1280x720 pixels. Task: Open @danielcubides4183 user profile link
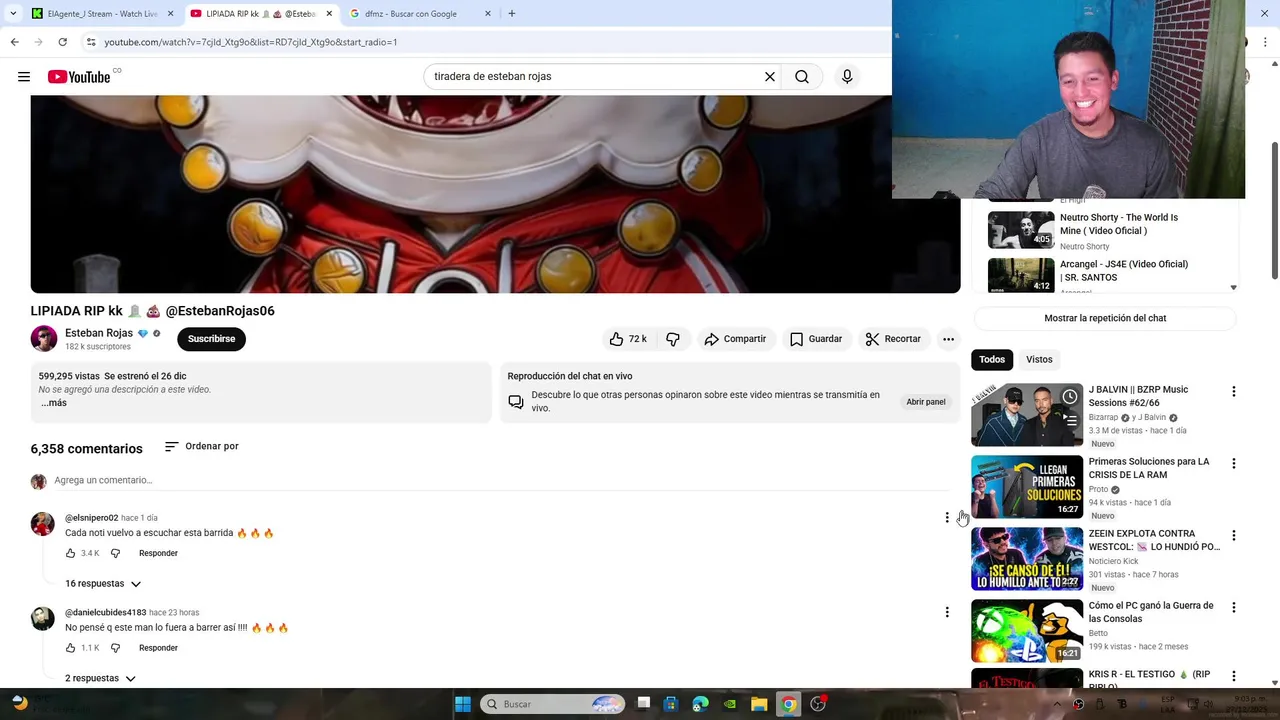tap(105, 613)
